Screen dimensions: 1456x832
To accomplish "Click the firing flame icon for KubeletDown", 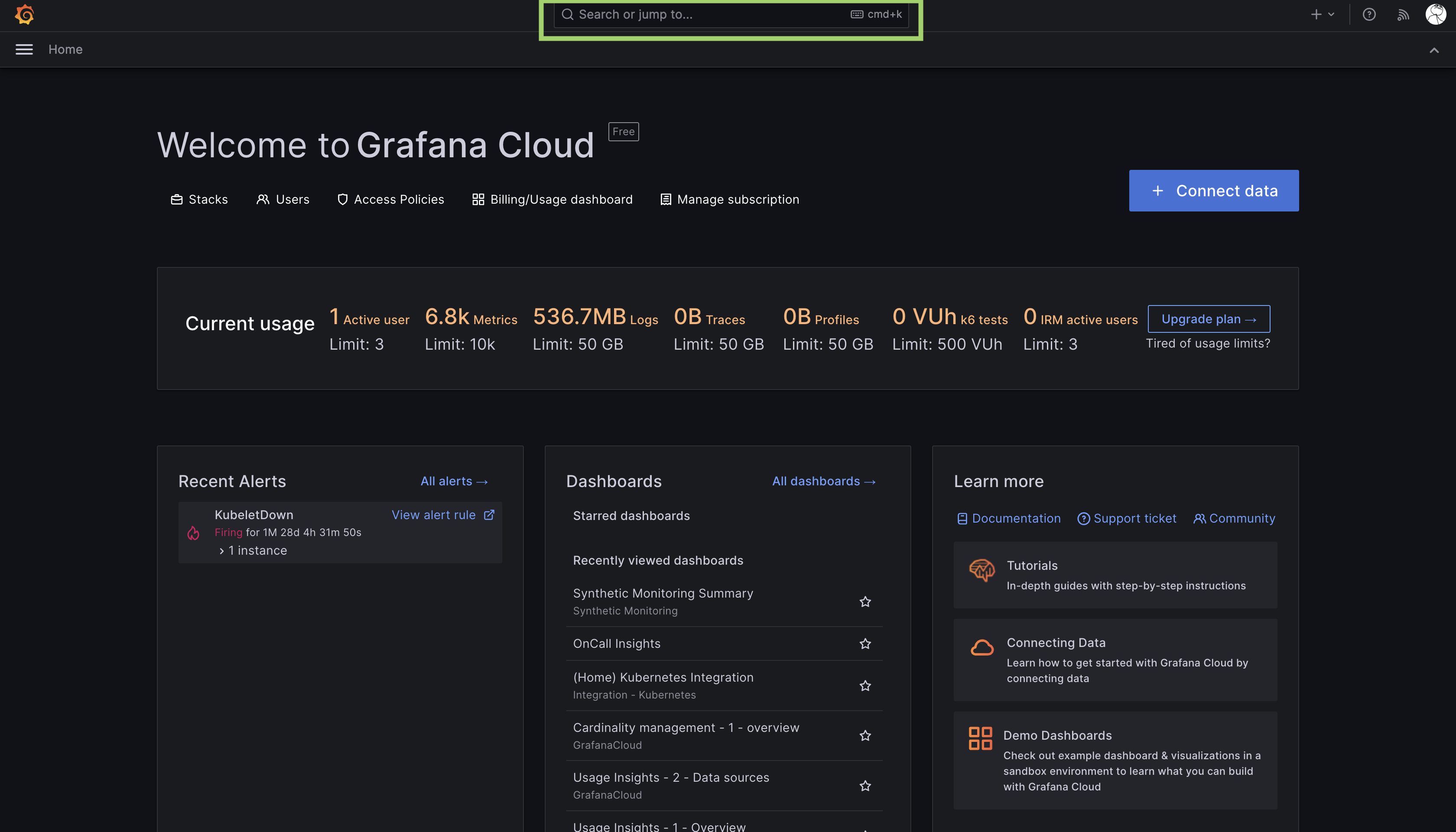I will pyautogui.click(x=193, y=533).
